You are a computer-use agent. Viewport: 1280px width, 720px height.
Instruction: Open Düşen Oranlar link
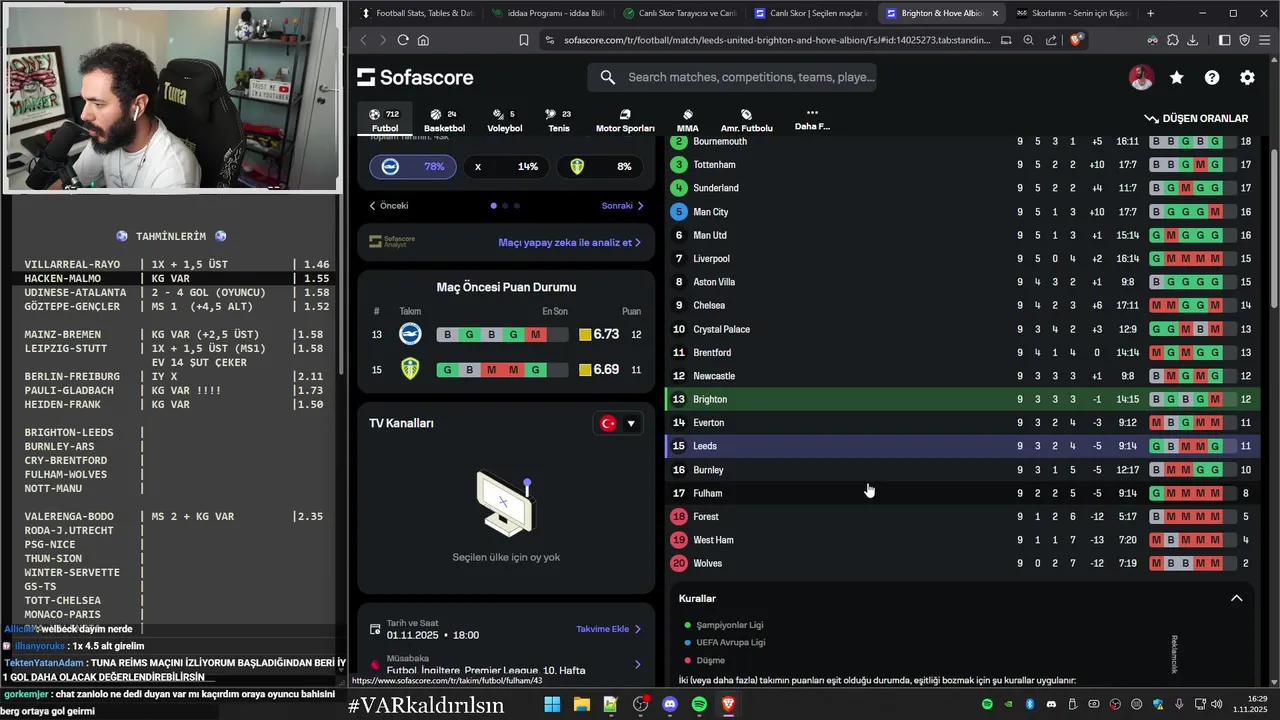[x=1197, y=118]
